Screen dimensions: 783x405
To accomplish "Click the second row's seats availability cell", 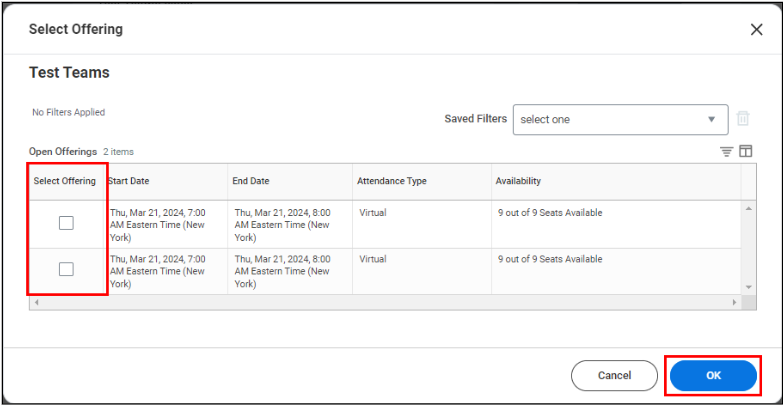I will pos(550,259).
